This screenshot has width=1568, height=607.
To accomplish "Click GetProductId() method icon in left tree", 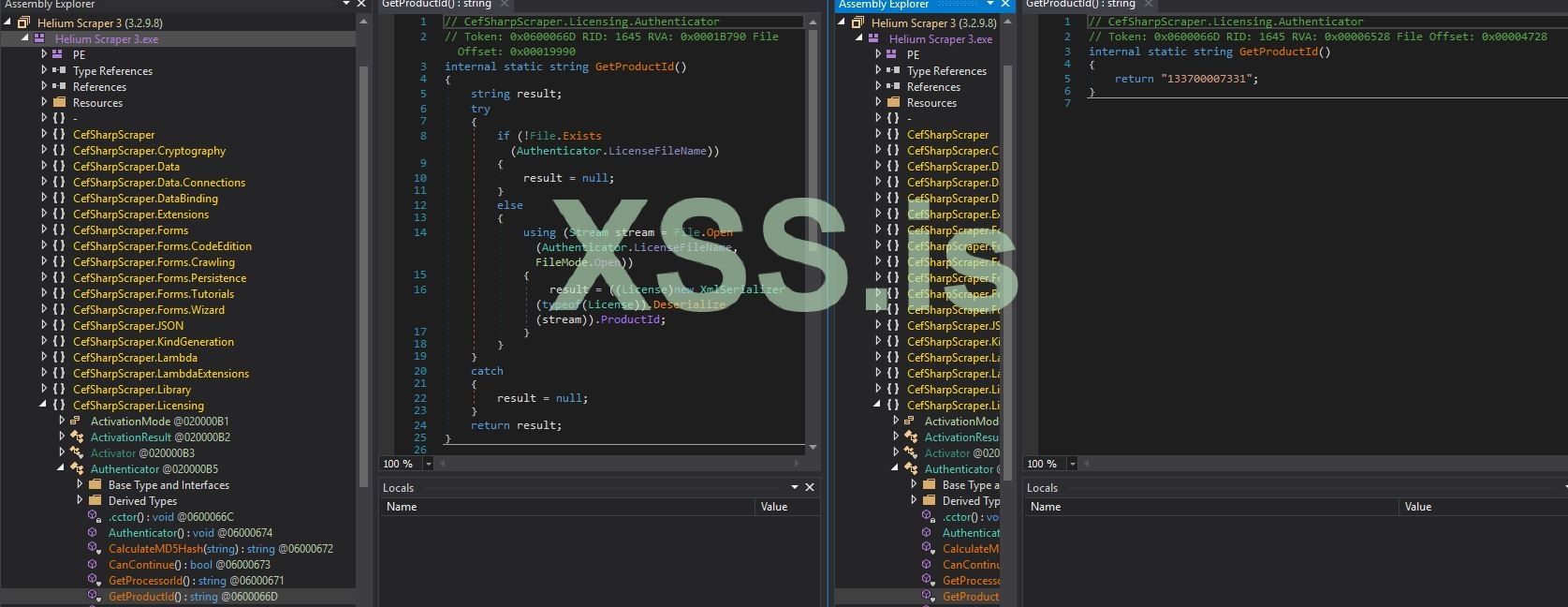I will pos(94,596).
